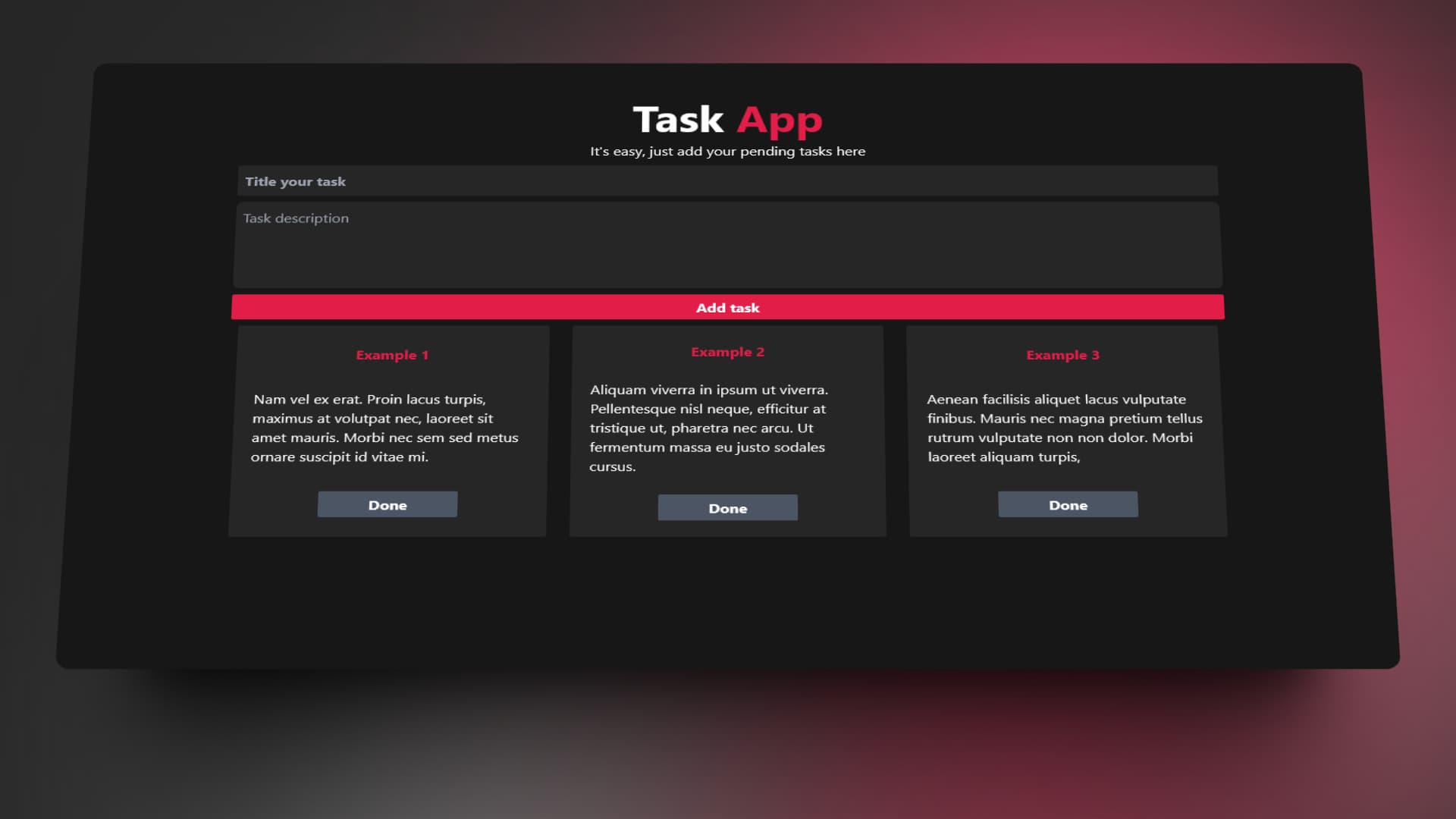Click the red 'Add task' button
The height and width of the screenshot is (819, 1456).
[727, 307]
